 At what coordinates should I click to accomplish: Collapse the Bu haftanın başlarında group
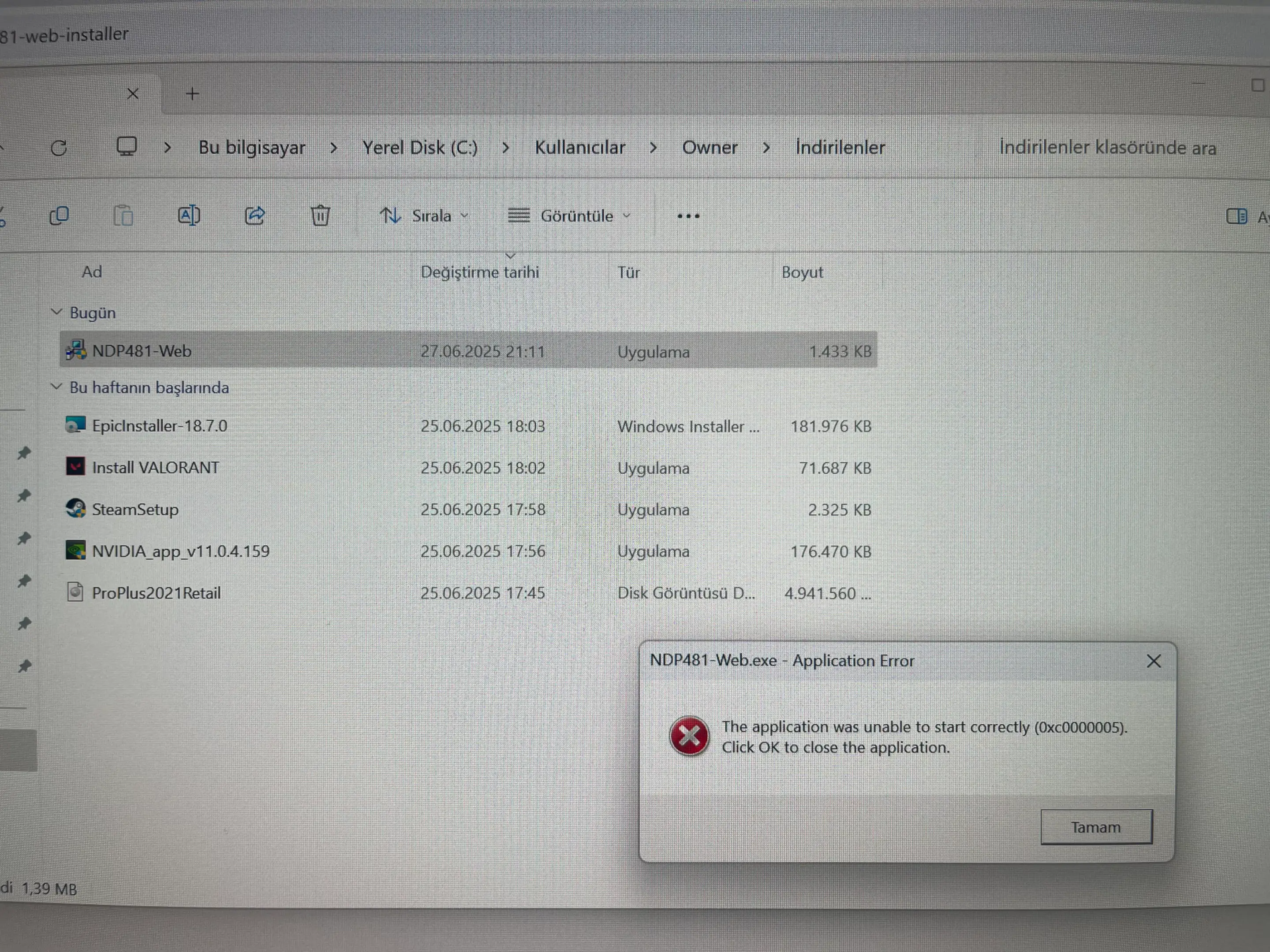pos(56,387)
